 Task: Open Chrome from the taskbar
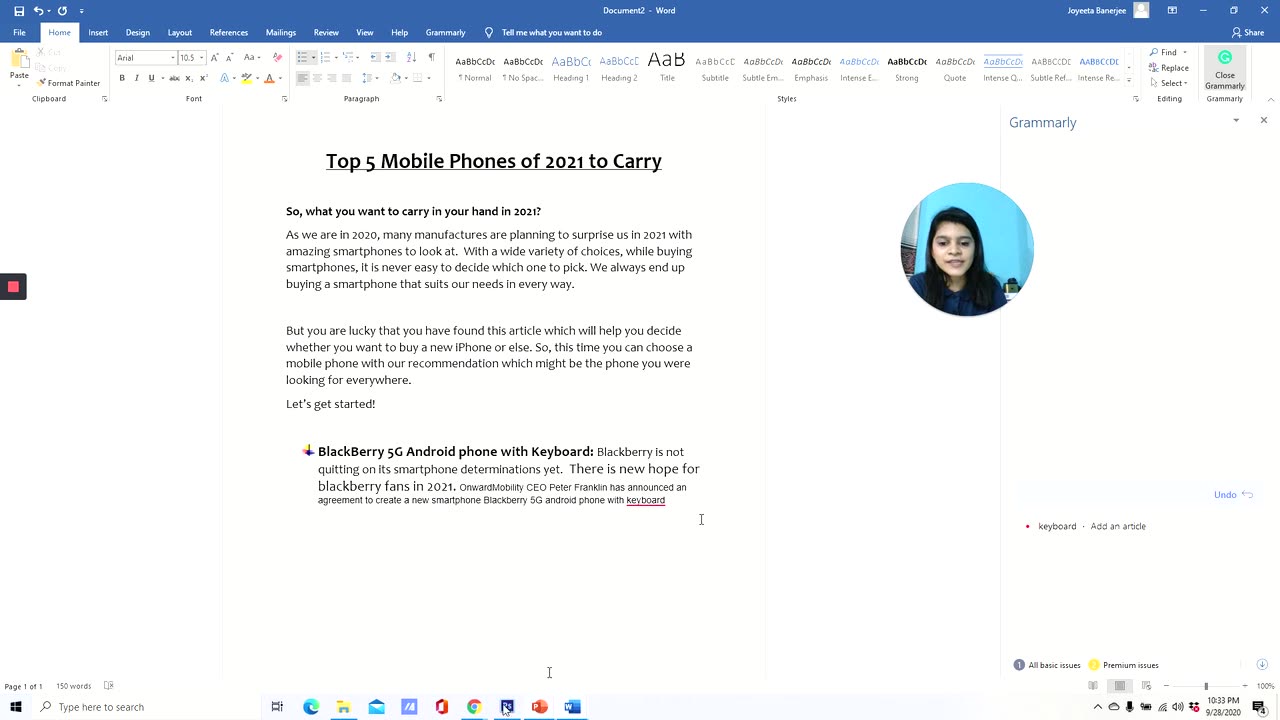(x=474, y=707)
